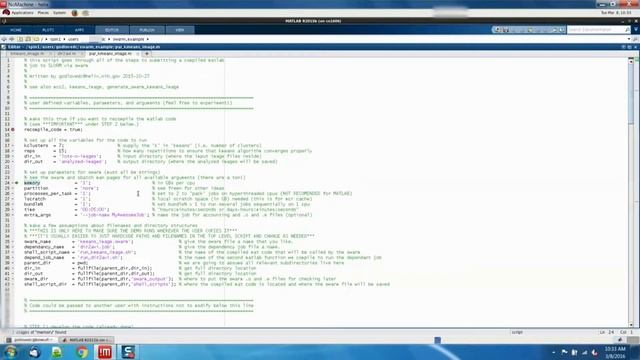The height and width of the screenshot is (360, 640).
Task: Click the documentation search magnifier icon
Action: point(627,30)
